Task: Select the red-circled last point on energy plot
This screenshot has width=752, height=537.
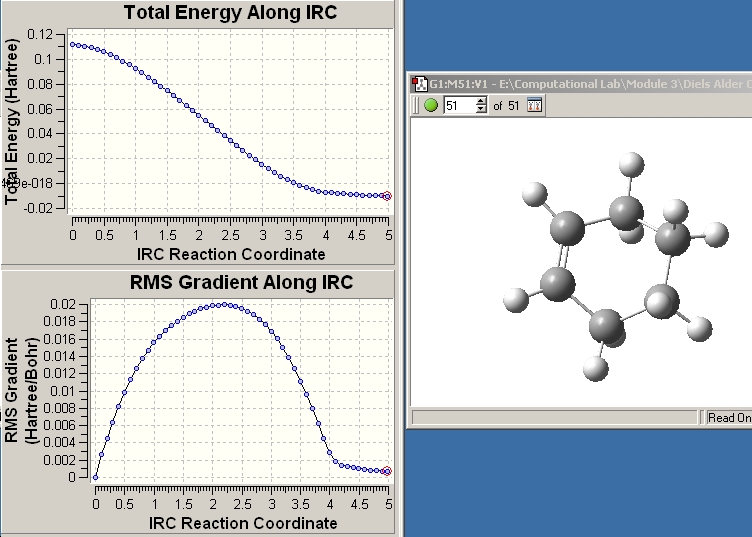Action: 387,196
